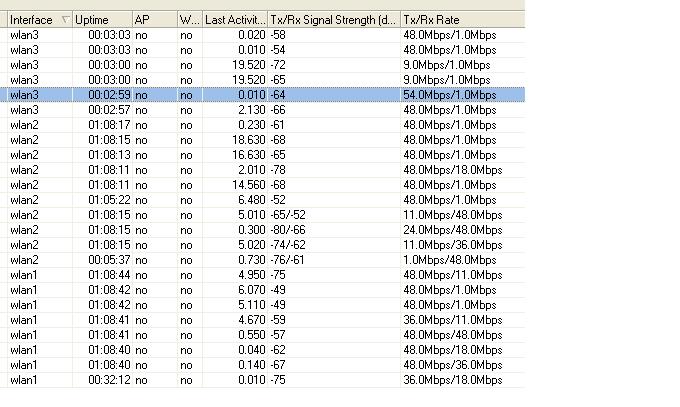Screen dimensions: 680x407
Task: Select the wlan1 row with uptime 00:32:12
Action: tap(262, 380)
